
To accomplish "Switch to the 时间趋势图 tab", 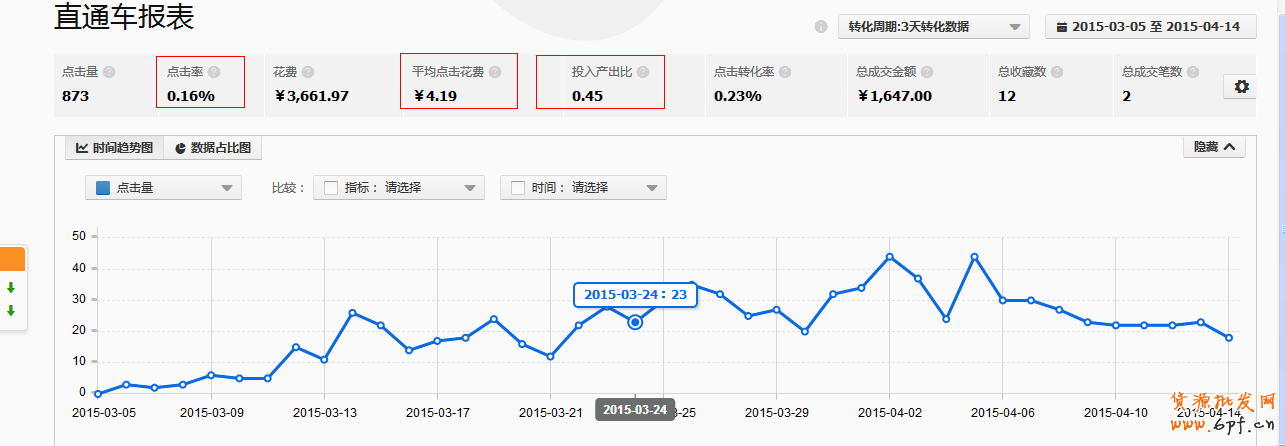I will coord(114,148).
